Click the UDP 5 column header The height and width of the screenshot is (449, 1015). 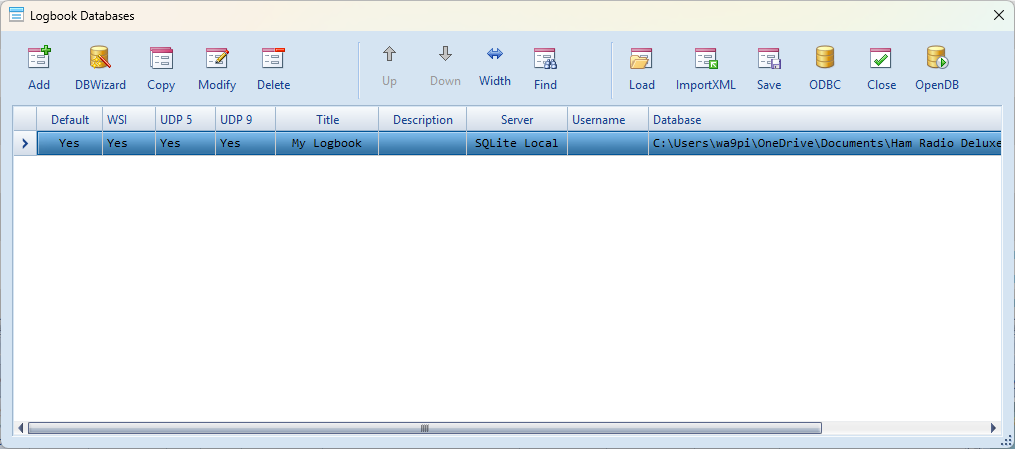185,120
